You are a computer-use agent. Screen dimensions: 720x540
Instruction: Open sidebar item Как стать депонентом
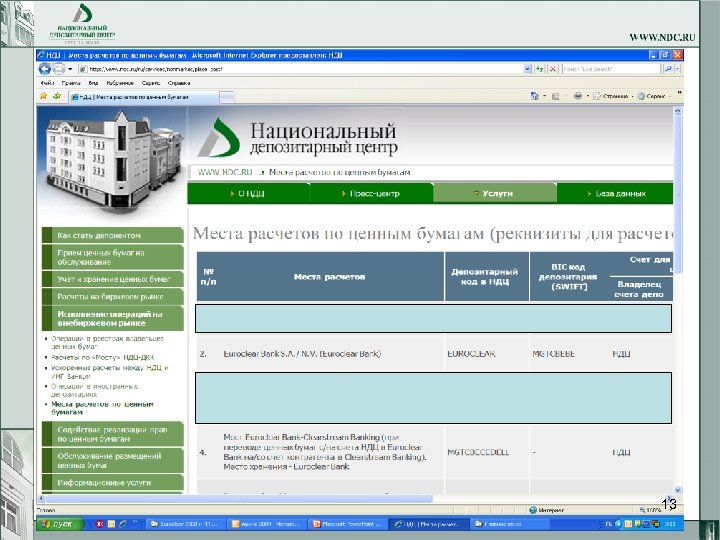(x=113, y=235)
